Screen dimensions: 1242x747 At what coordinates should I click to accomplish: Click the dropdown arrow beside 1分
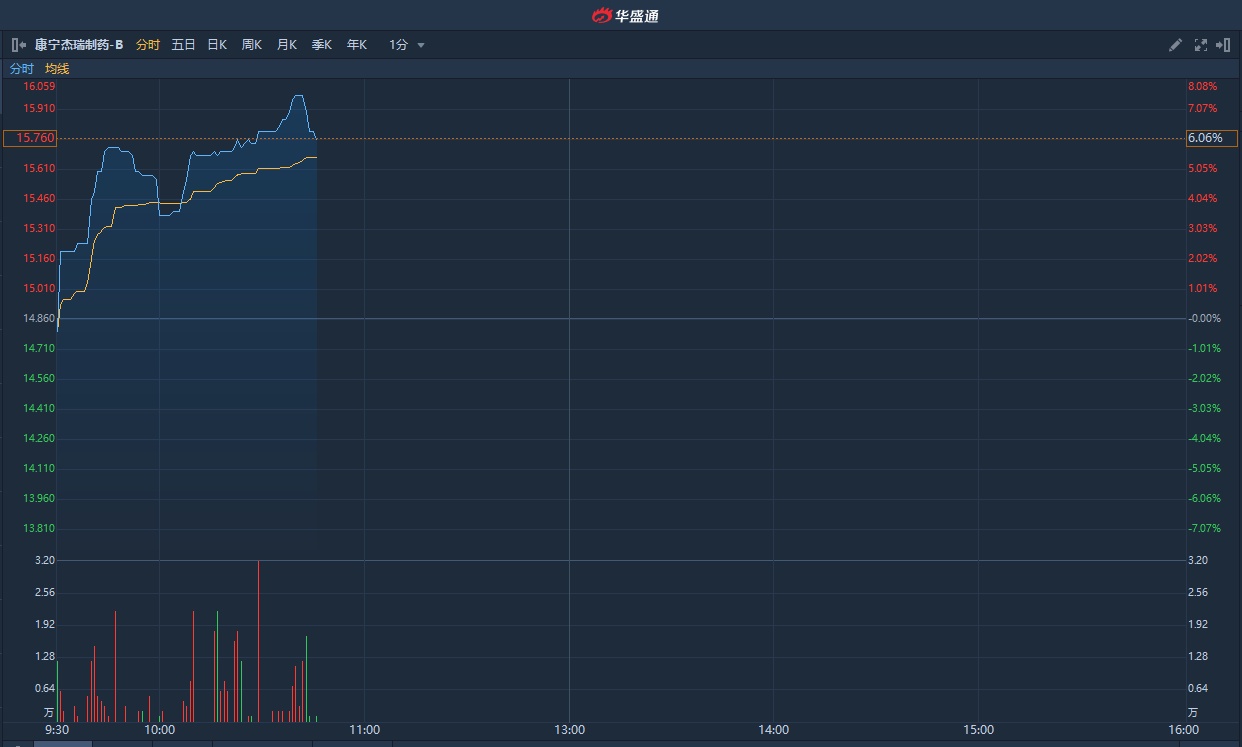pos(421,45)
